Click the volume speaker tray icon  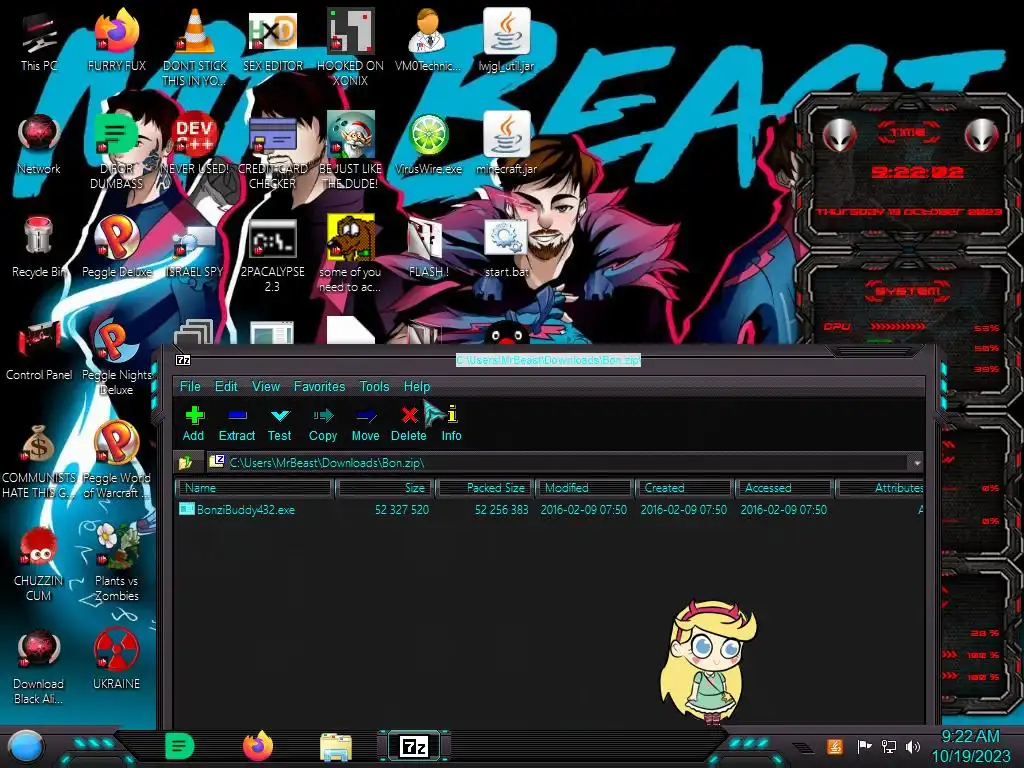click(913, 746)
